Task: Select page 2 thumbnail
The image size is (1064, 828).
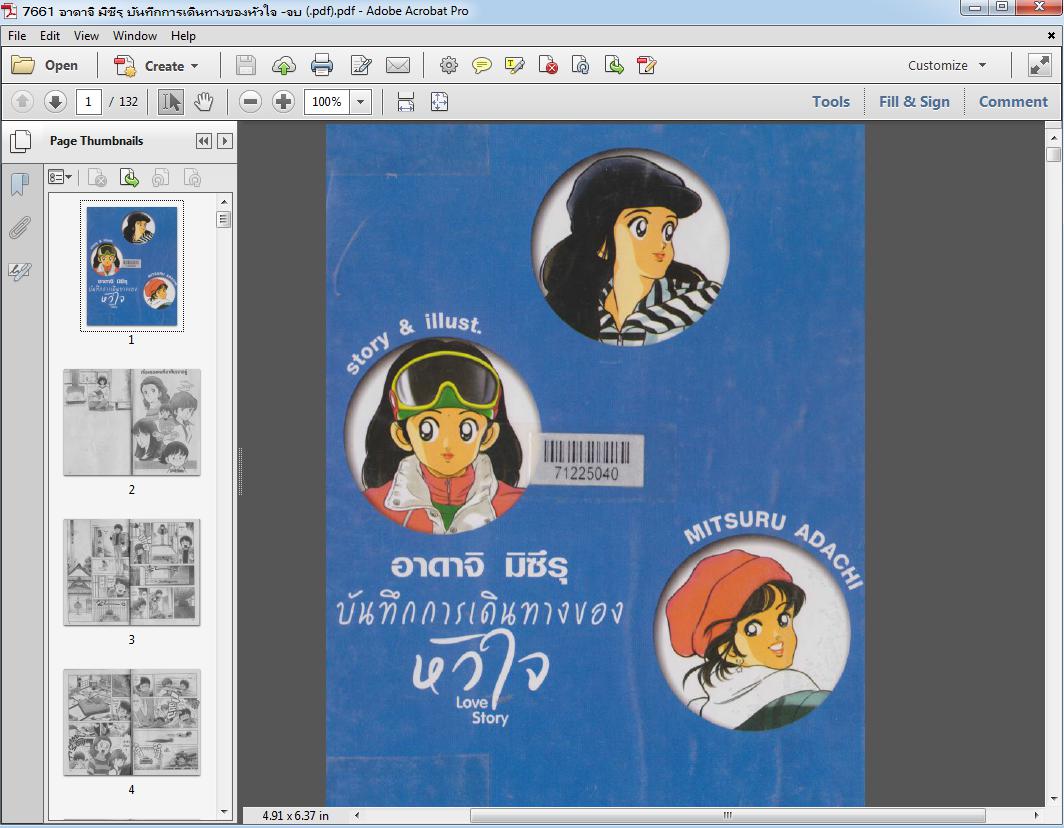Action: (132, 422)
